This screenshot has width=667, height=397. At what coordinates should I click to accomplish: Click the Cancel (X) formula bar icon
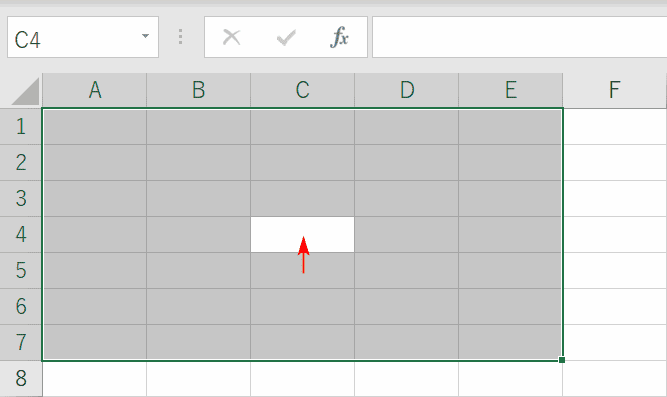(x=231, y=37)
